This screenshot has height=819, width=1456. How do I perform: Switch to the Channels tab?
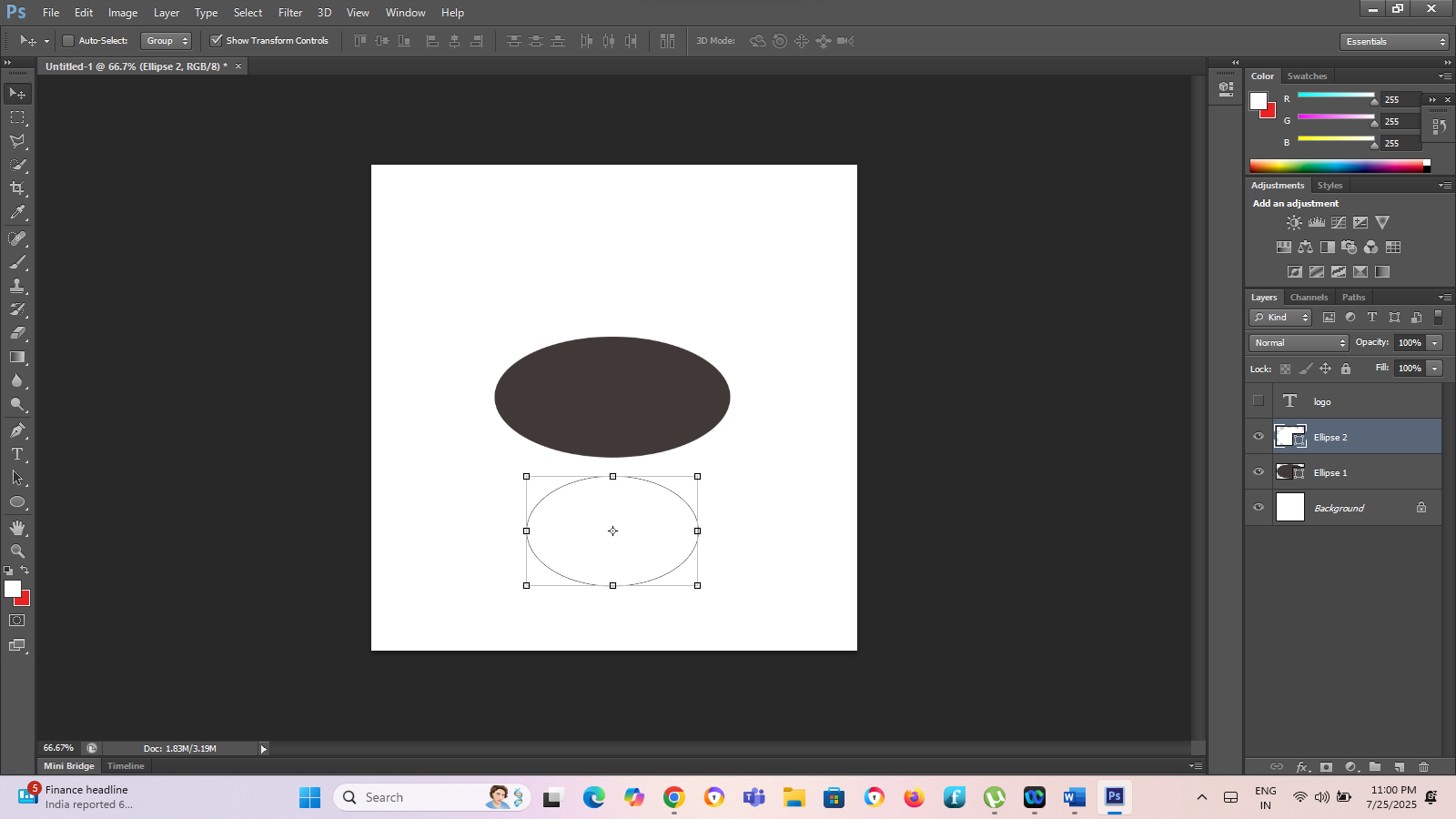[x=1309, y=298]
